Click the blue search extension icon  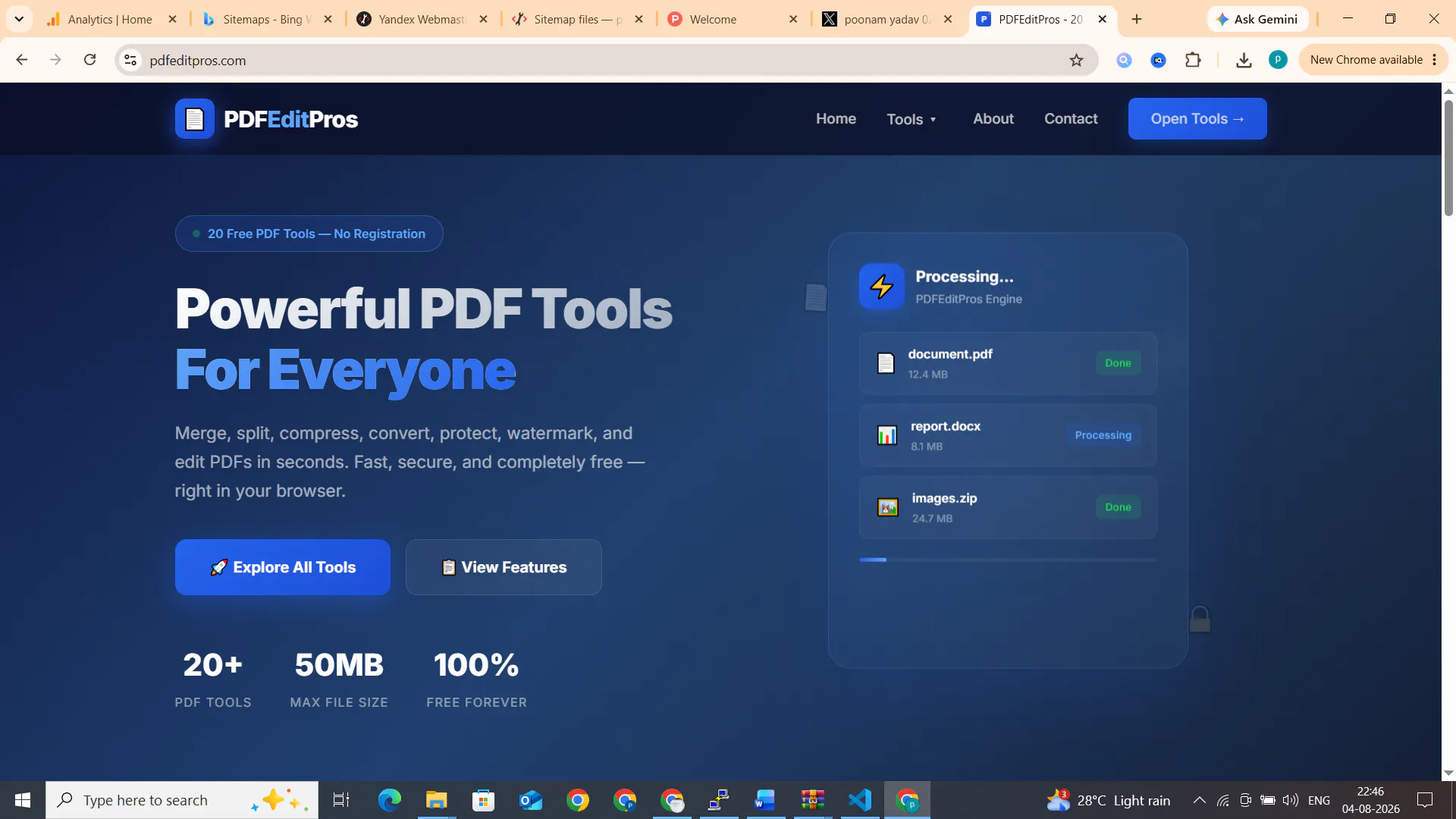coord(1124,60)
